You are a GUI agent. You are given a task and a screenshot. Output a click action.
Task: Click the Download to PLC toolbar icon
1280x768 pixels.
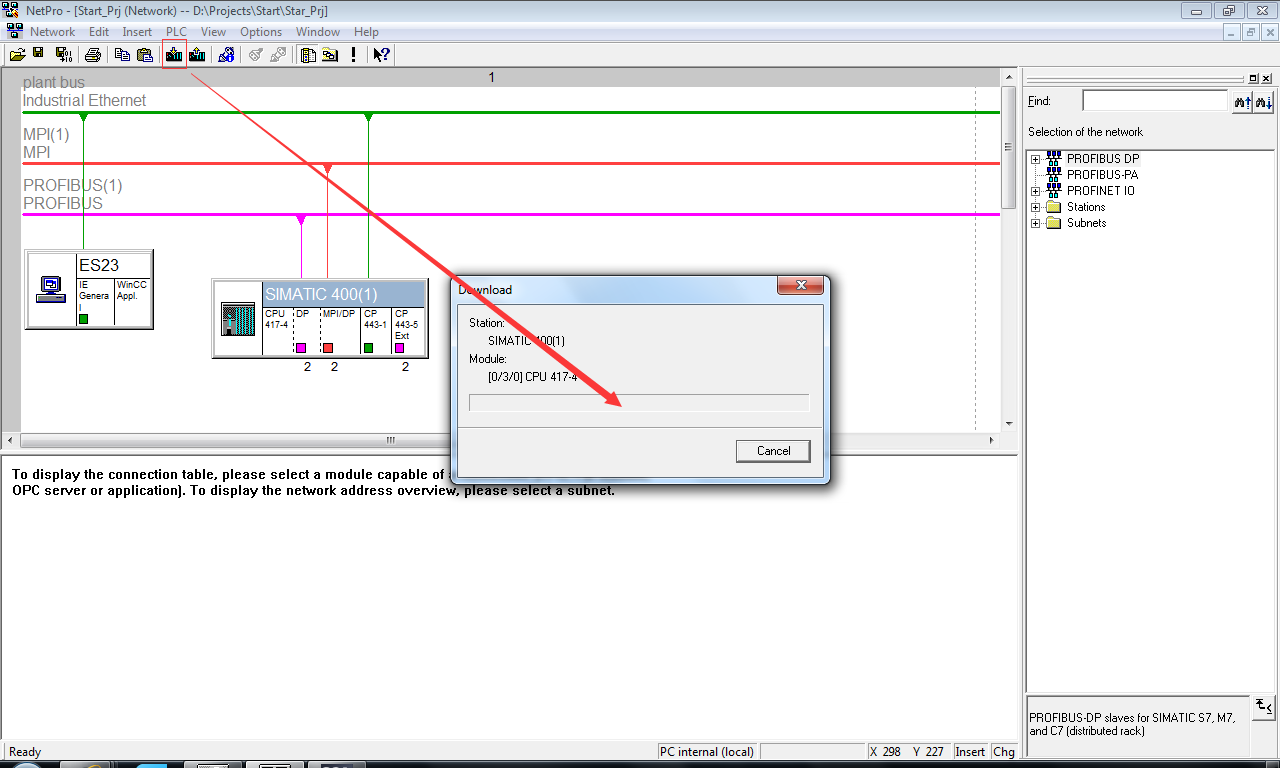[174, 54]
